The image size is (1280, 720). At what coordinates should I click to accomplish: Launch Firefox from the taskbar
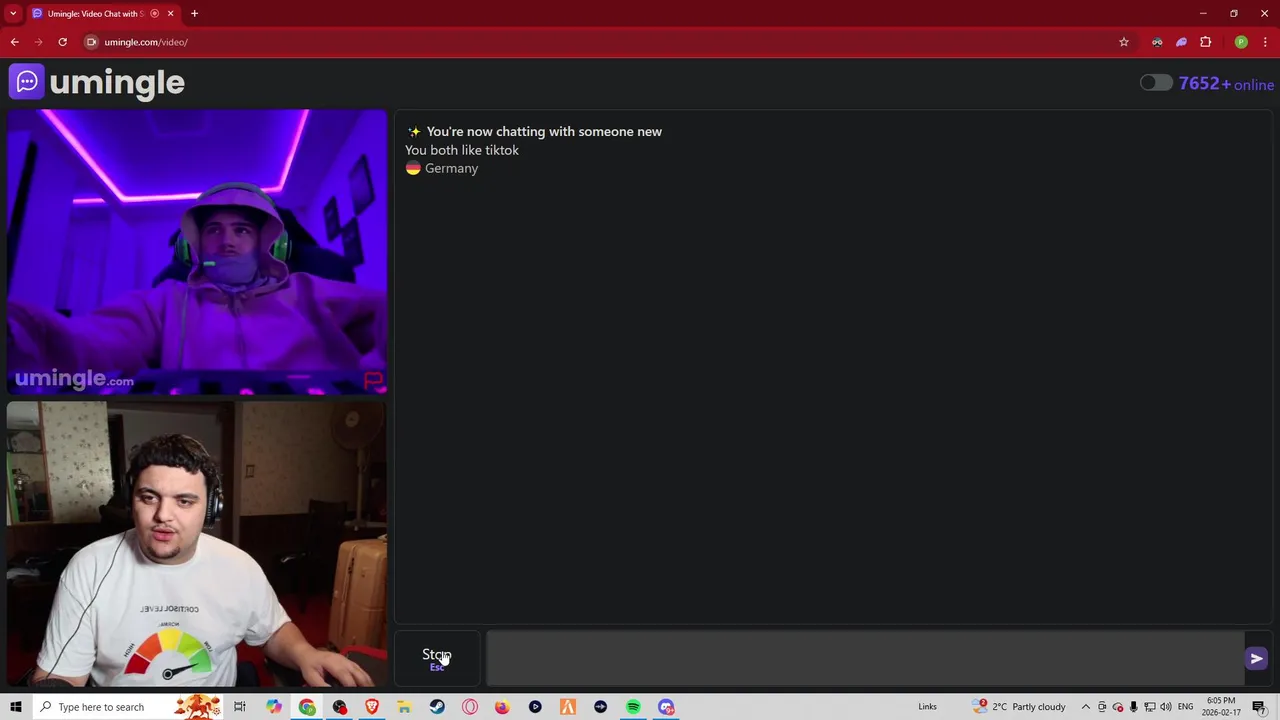pos(502,707)
